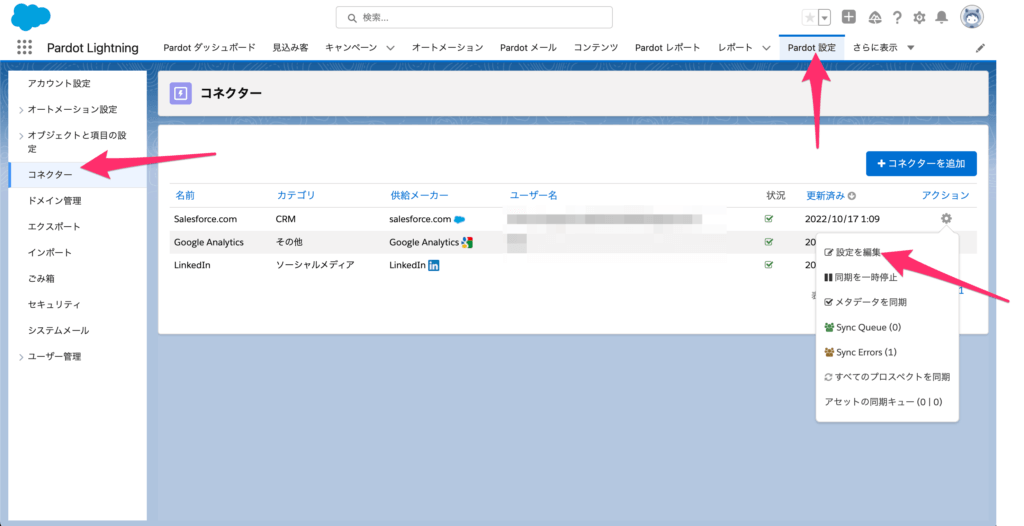Open the さらに表示 more menu

(883, 48)
